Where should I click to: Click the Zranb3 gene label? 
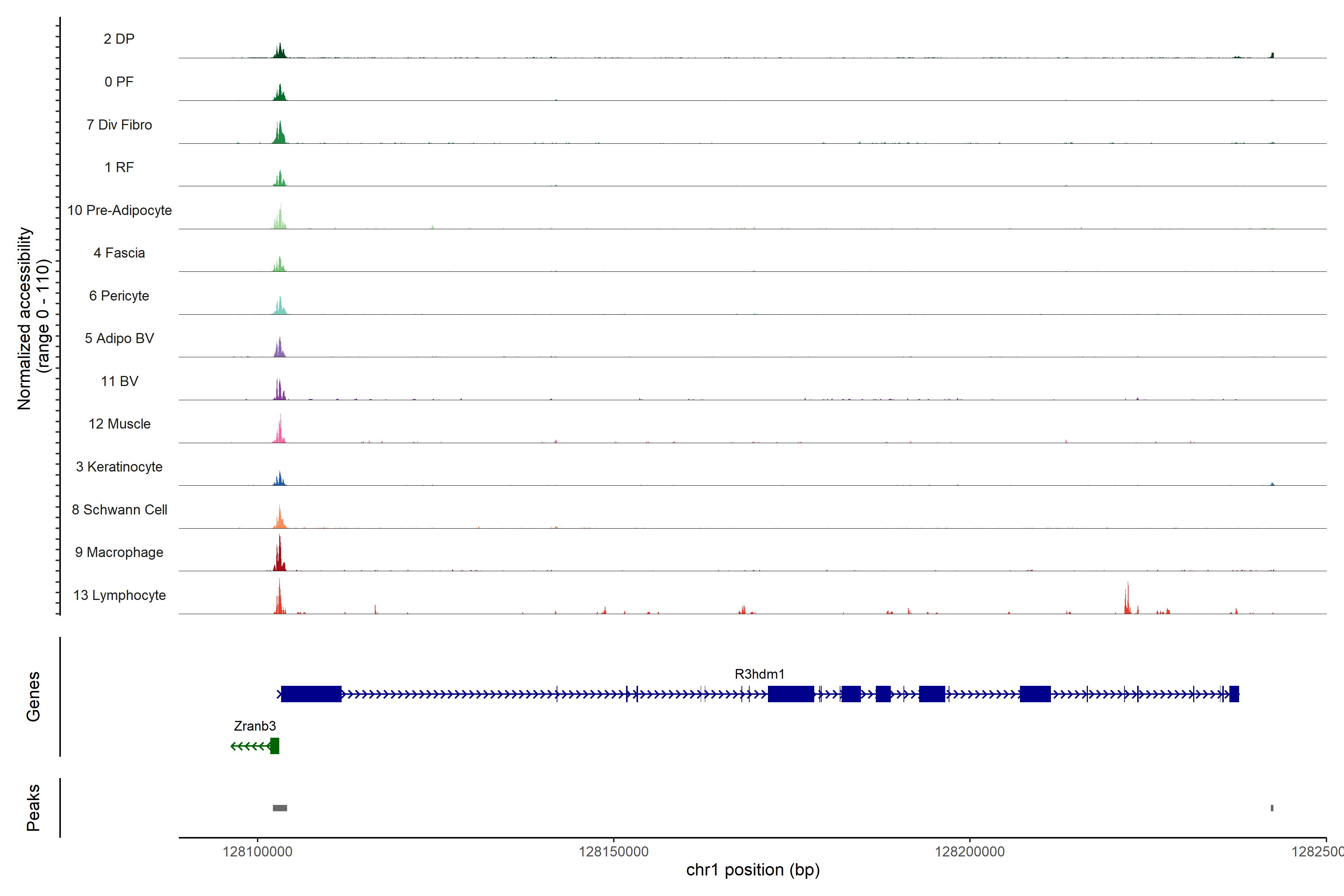(255, 726)
